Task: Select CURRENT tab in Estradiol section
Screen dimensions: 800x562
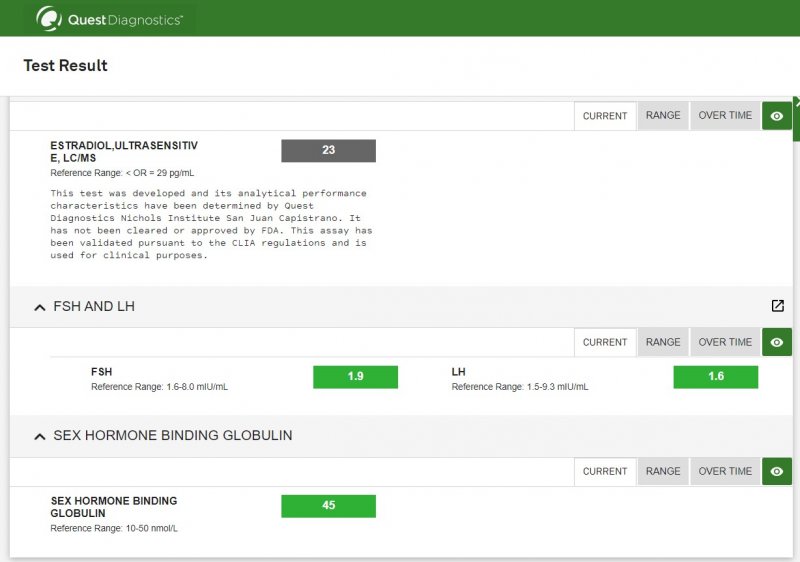Action: 605,116
